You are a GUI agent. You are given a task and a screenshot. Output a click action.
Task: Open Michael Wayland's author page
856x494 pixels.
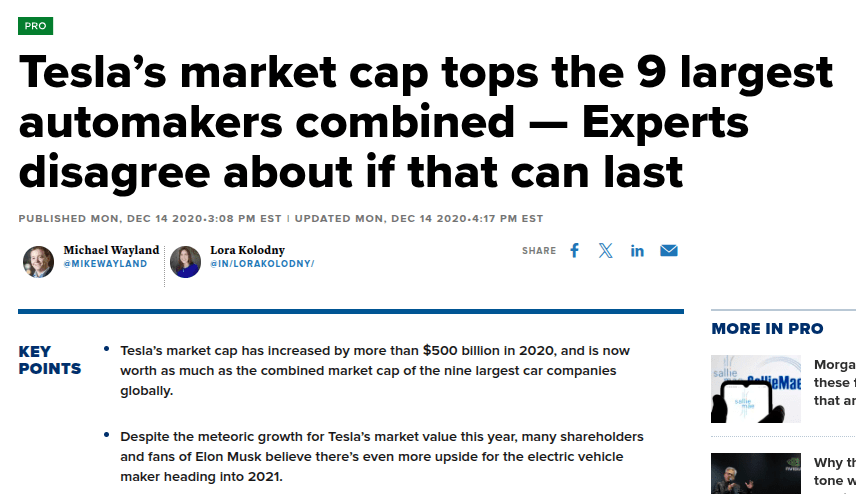coord(111,250)
